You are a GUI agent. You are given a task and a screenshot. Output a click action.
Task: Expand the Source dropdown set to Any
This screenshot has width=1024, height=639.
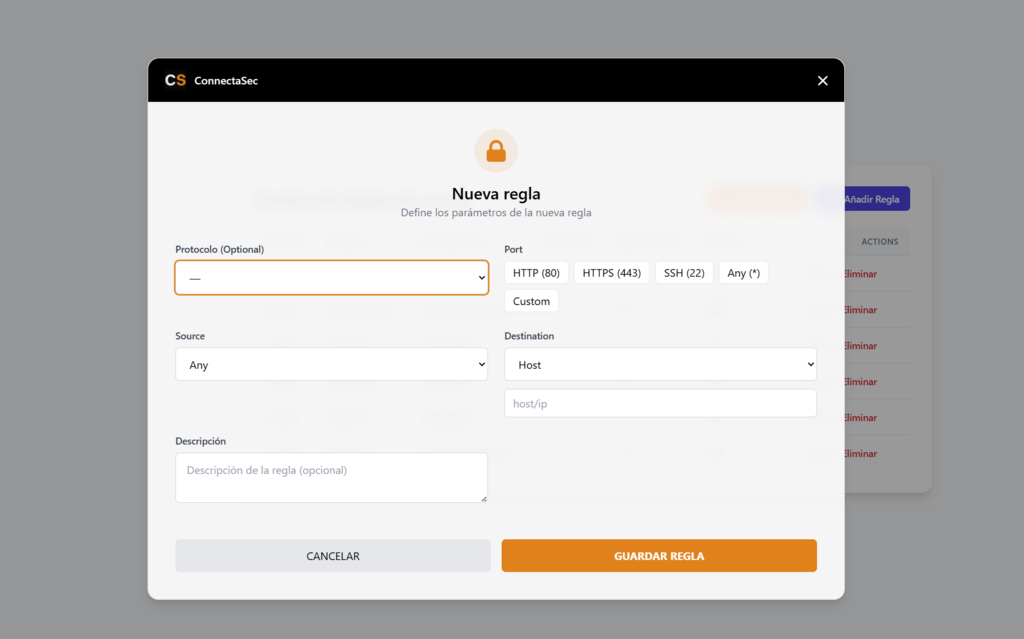tap(331, 365)
